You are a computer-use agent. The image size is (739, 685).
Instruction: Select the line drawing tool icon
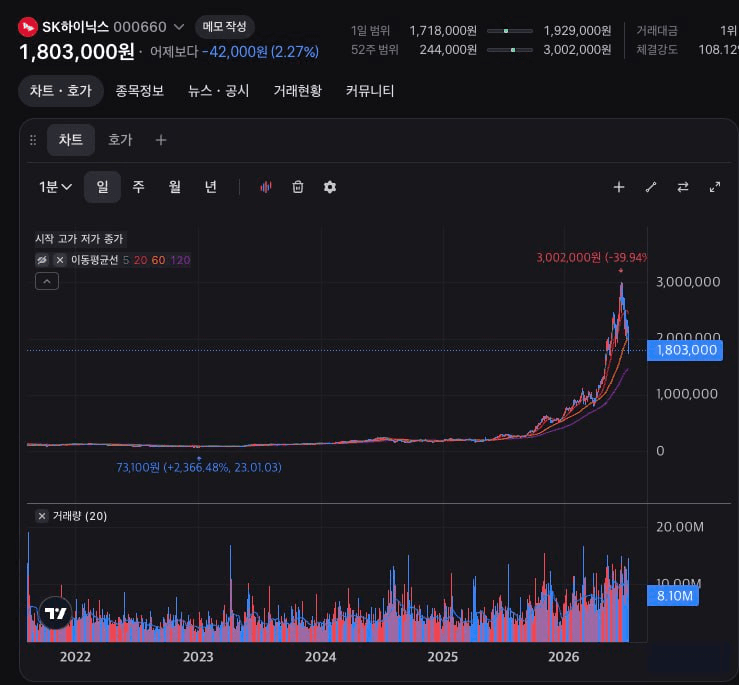click(x=651, y=187)
